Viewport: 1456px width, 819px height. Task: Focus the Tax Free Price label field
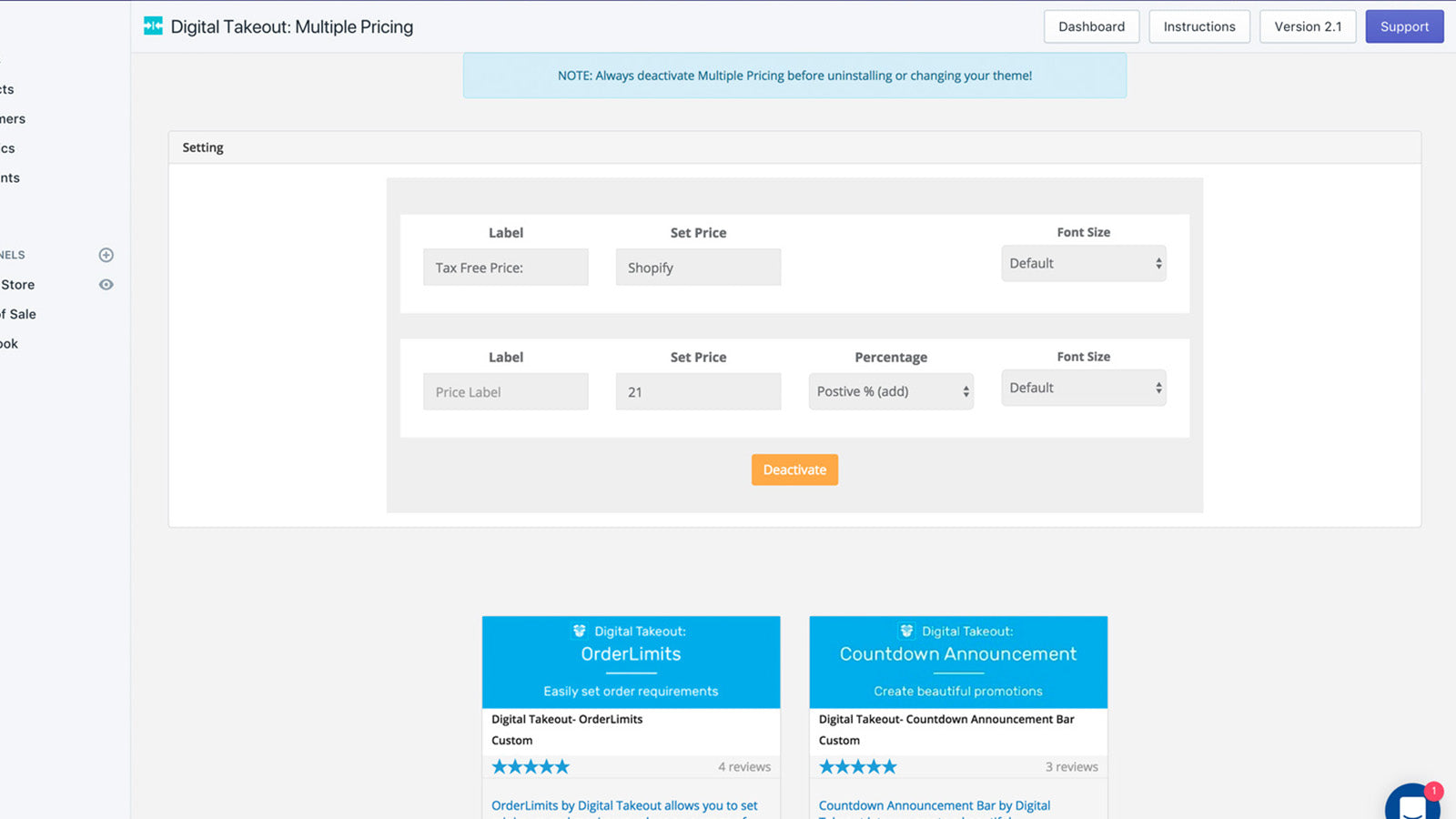[505, 268]
